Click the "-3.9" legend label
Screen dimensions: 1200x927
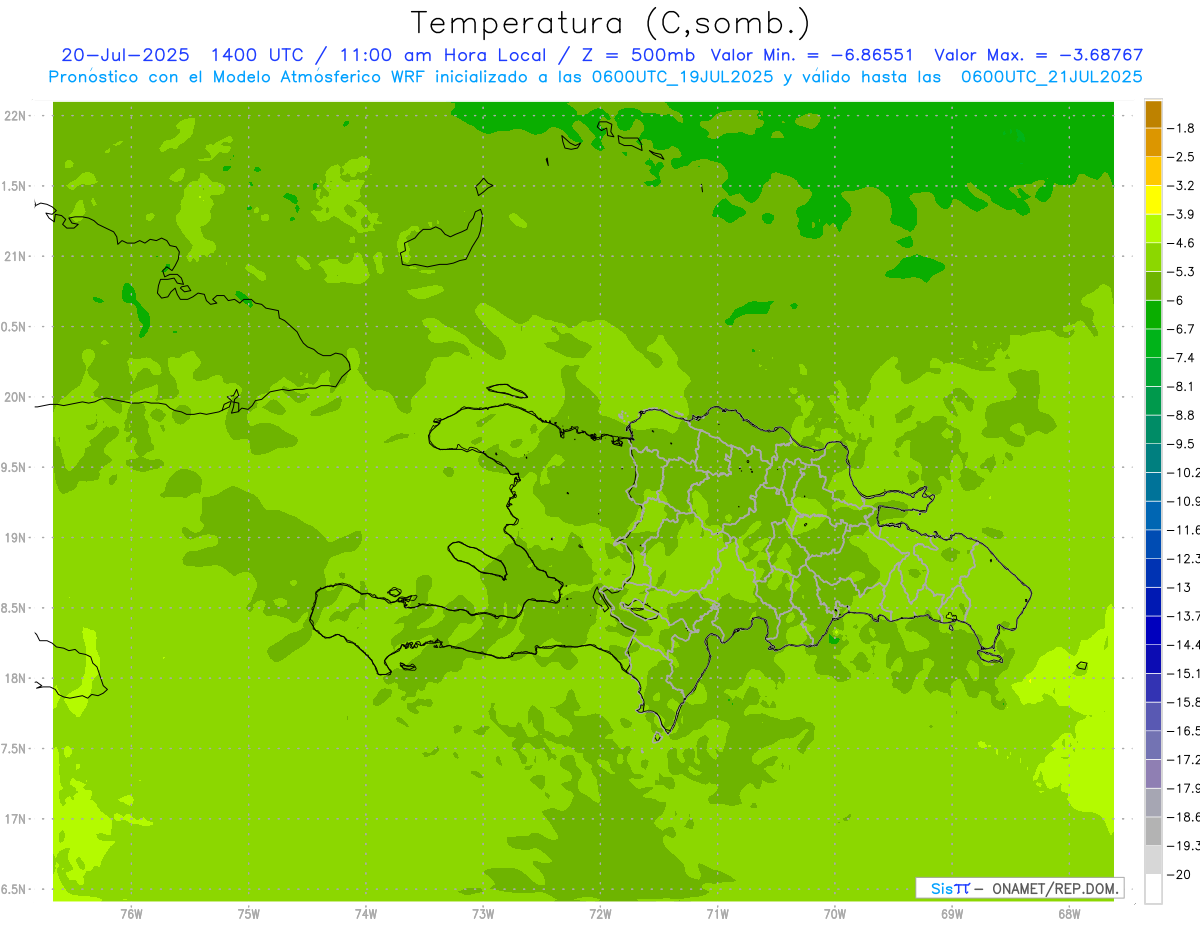click(1181, 214)
